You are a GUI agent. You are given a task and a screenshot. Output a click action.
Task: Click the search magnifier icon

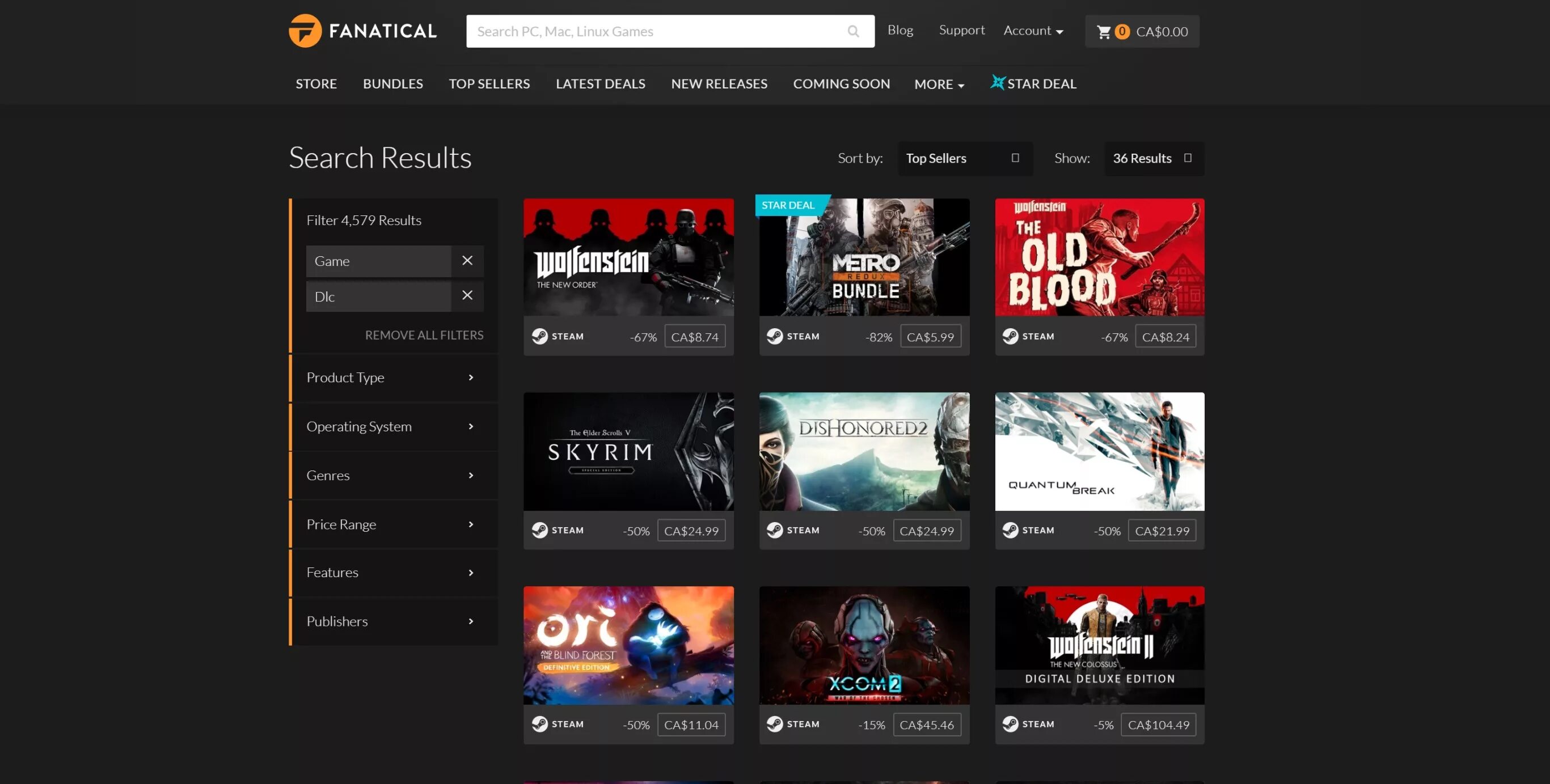pyautogui.click(x=852, y=31)
